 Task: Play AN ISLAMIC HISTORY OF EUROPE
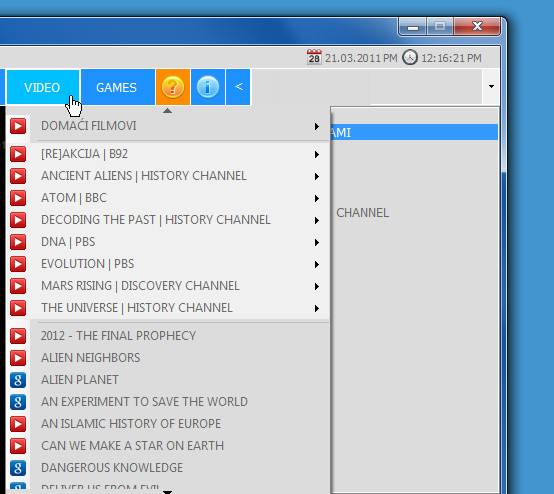tap(168, 424)
